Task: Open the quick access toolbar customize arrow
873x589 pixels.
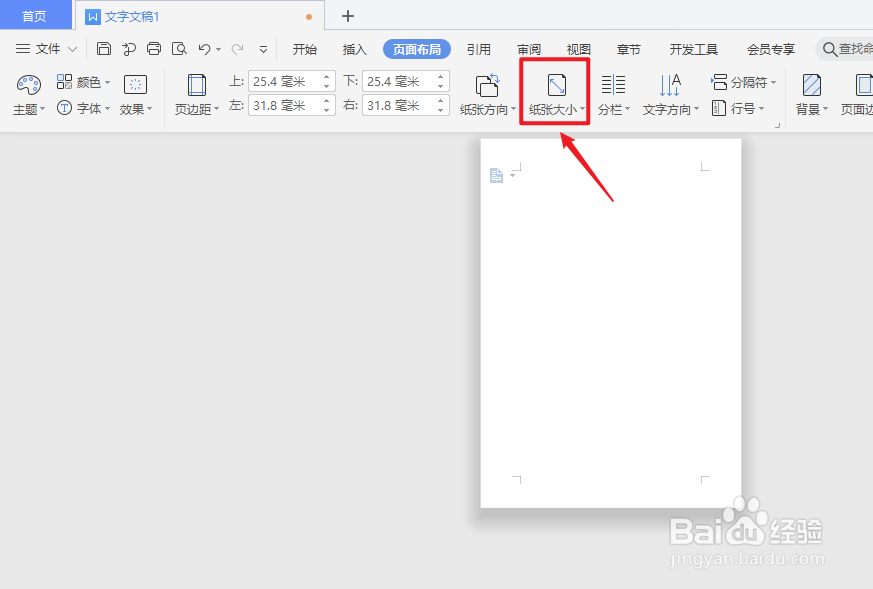Action: point(263,50)
